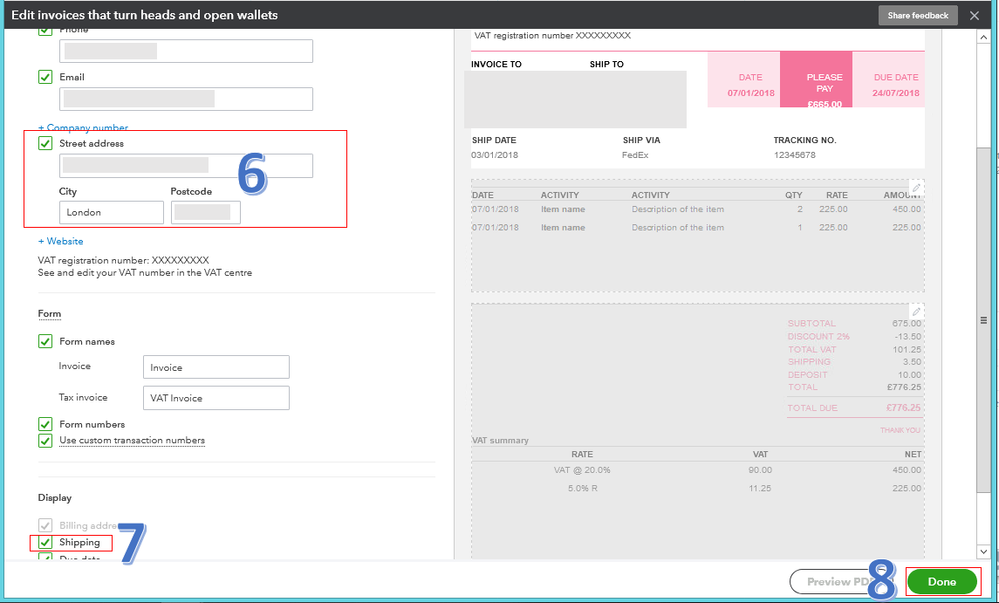Viewport: 999px width, 603px height.
Task: Click the DATE box in preview
Action: (744, 79)
